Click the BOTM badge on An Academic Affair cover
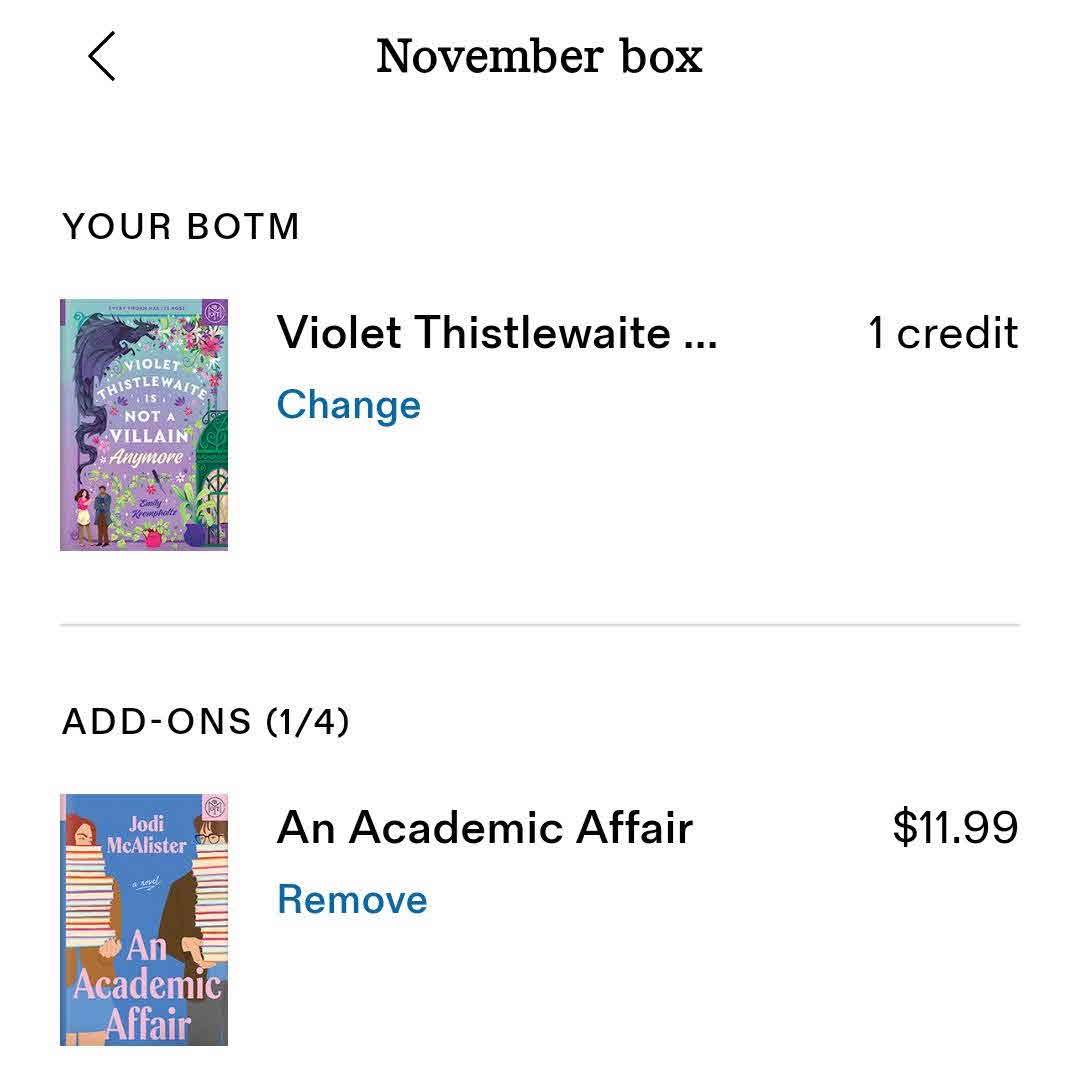The width and height of the screenshot is (1080, 1080). [x=212, y=809]
